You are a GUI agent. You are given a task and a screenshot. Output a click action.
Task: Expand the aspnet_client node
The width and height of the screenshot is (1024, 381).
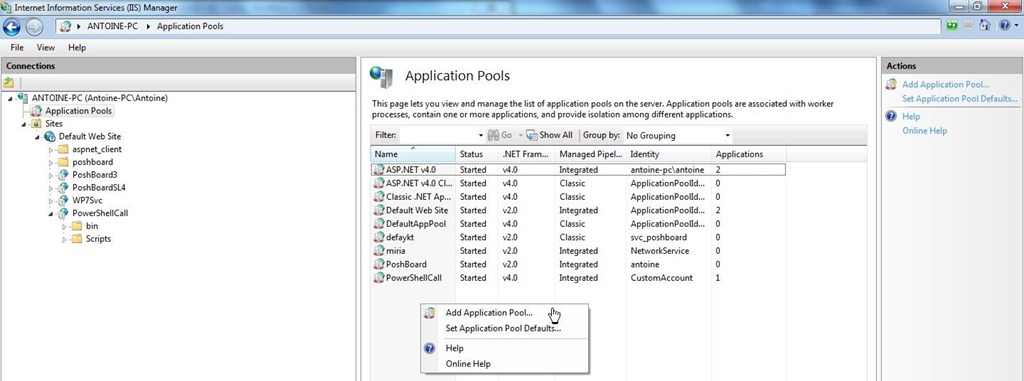pyautogui.click(x=51, y=150)
